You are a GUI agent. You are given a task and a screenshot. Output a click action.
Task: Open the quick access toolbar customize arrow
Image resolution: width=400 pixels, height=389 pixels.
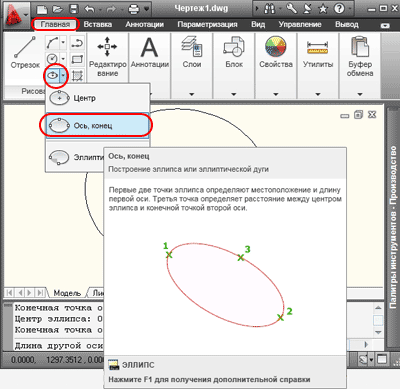[x=146, y=9]
